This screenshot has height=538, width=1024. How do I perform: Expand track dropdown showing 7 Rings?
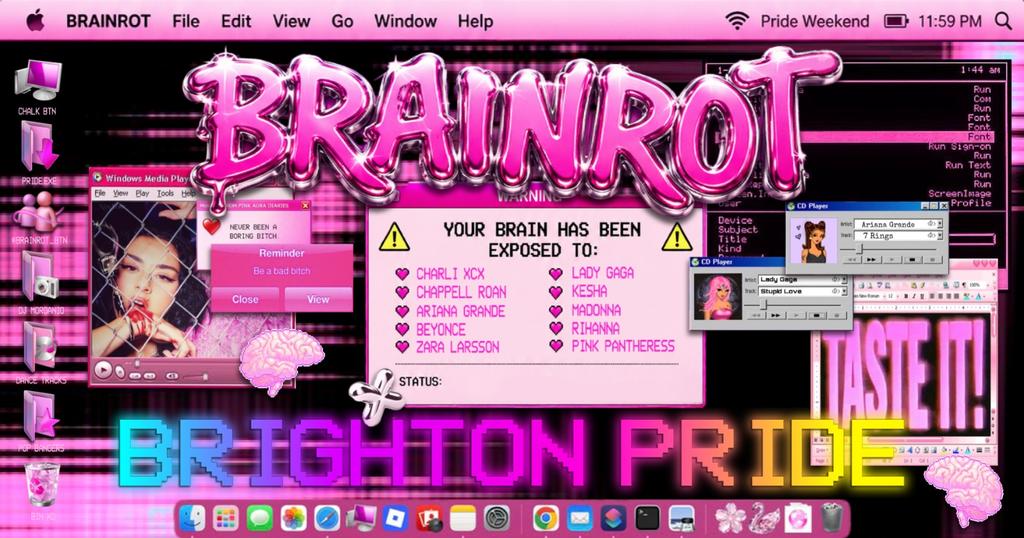940,236
